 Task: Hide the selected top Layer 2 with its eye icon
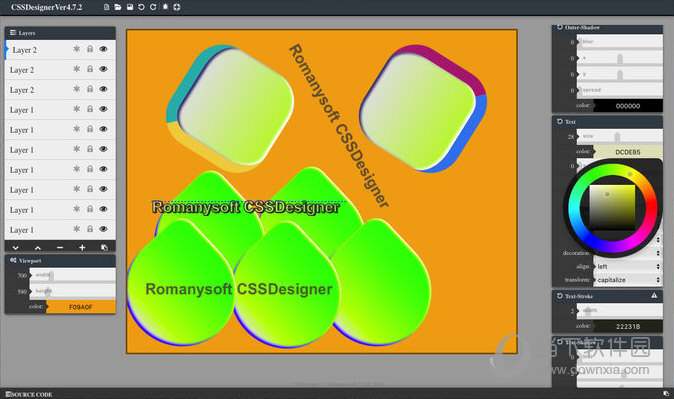pyautogui.click(x=103, y=49)
